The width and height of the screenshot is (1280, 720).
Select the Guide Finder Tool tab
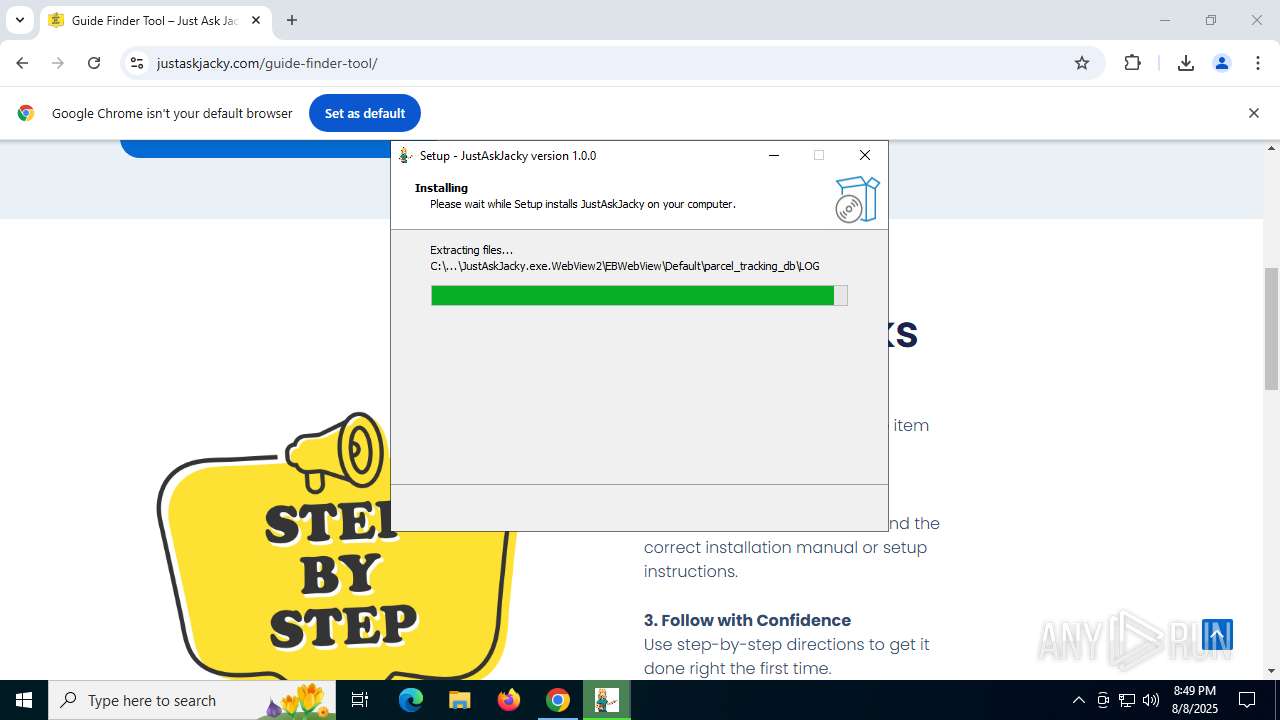tap(155, 21)
